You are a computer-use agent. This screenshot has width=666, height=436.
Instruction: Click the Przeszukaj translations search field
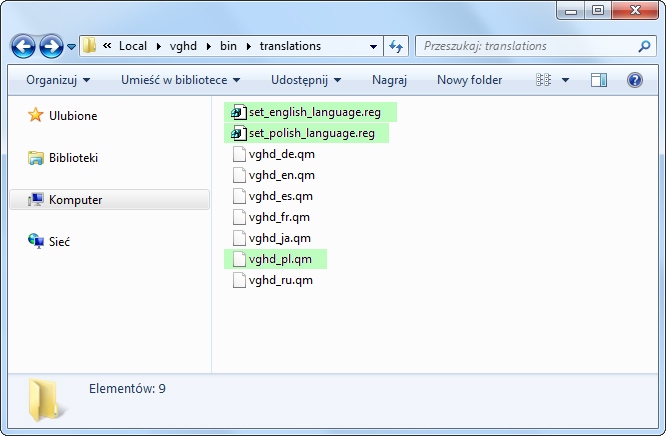(525, 46)
